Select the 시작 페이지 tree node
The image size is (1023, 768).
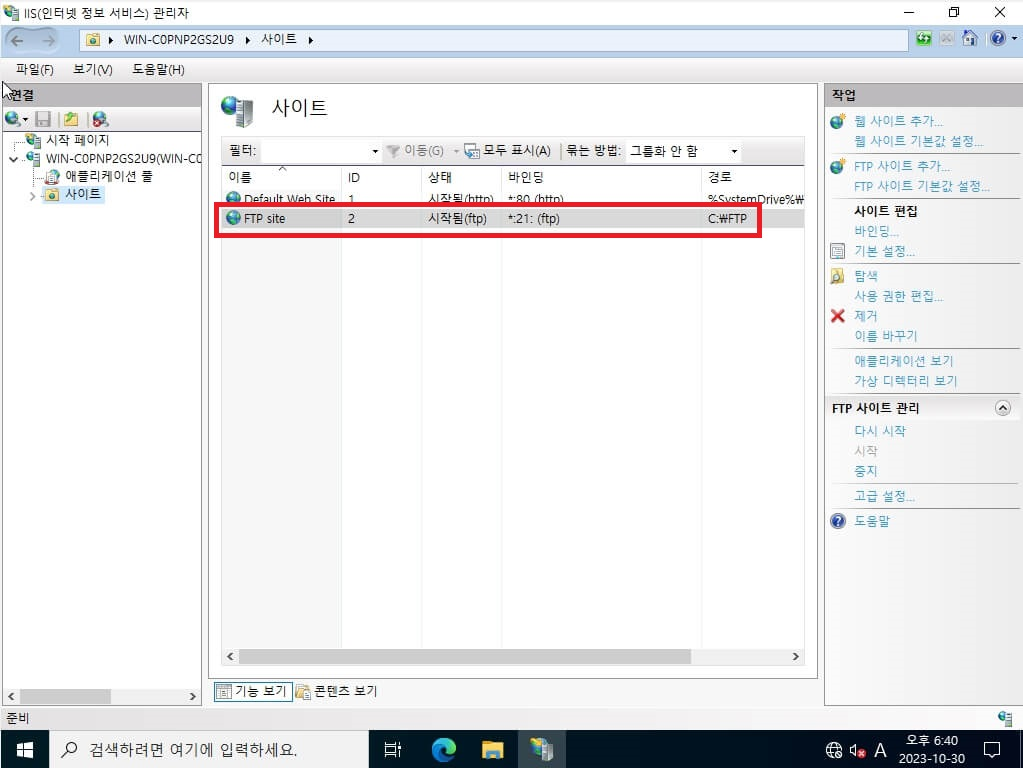[78, 140]
